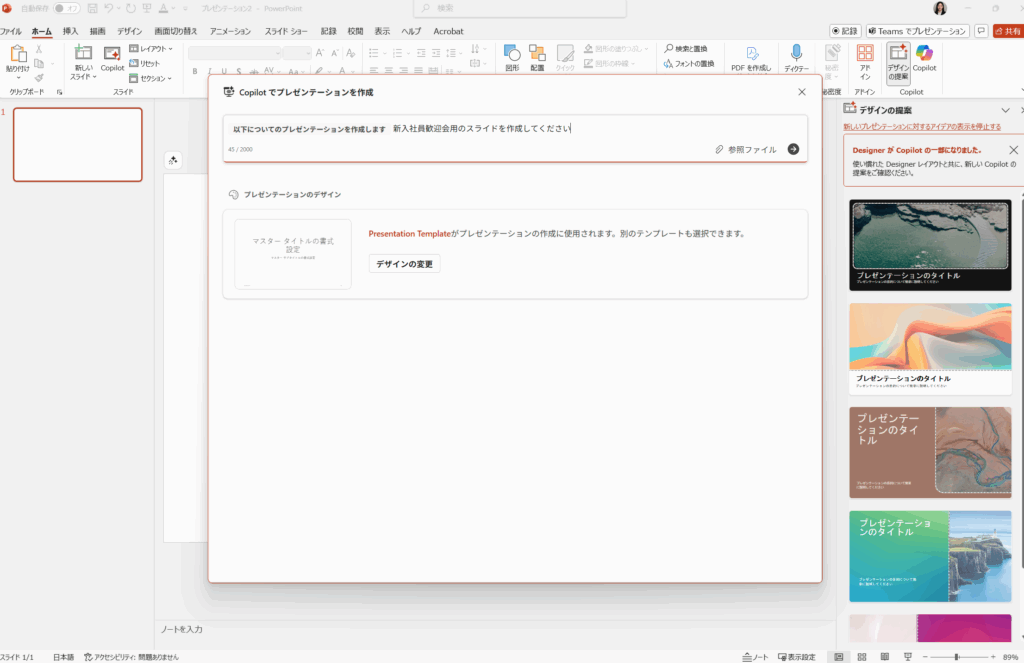Image resolution: width=1024 pixels, height=663 pixels.
Task: Open the セクション dropdown
Action: pyautogui.click(x=151, y=78)
